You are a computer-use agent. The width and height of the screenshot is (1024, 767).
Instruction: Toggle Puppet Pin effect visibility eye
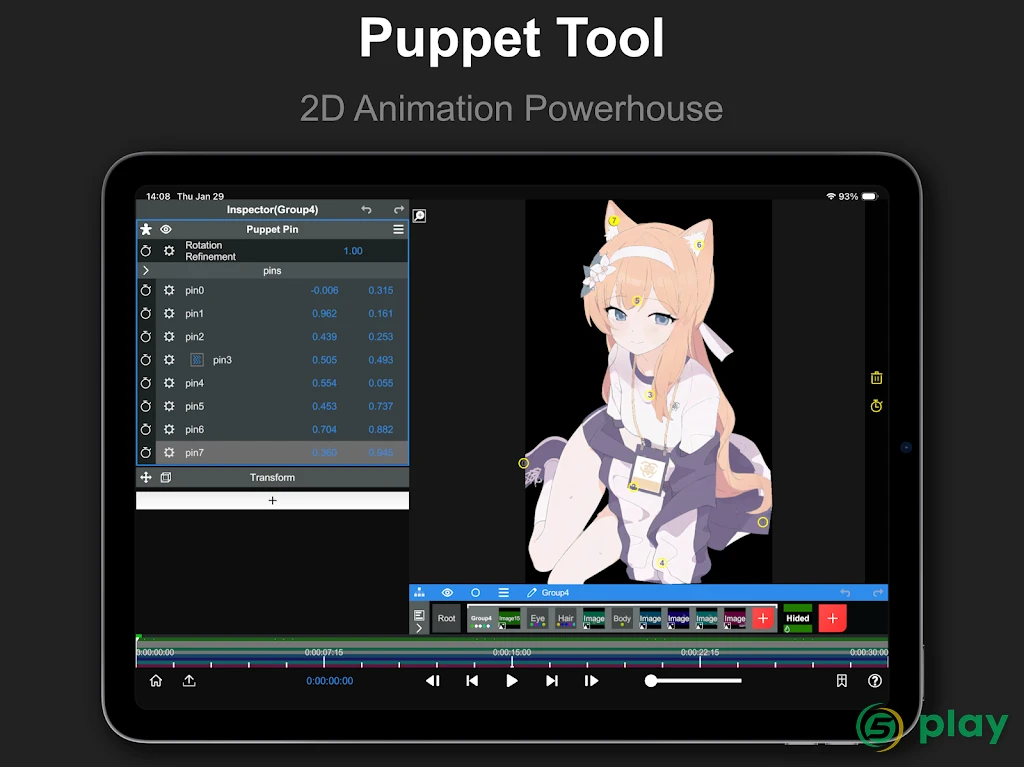click(166, 229)
